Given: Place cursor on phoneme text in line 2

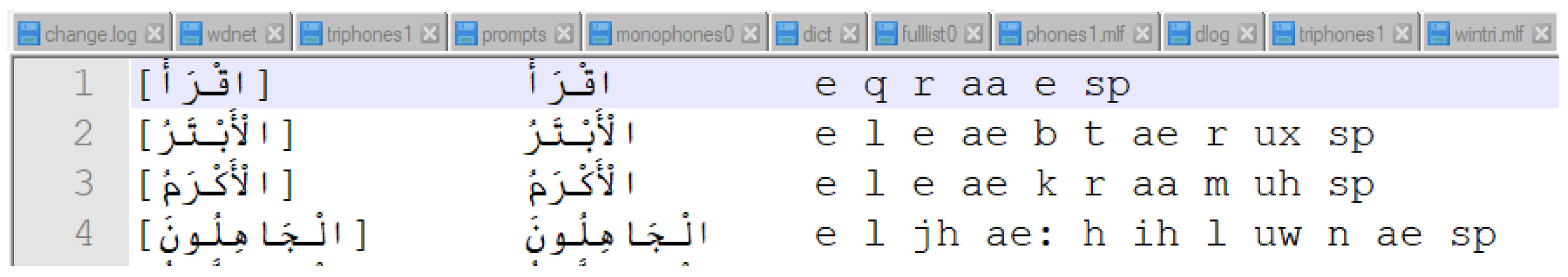Looking at the screenshot, I should point(1093,134).
